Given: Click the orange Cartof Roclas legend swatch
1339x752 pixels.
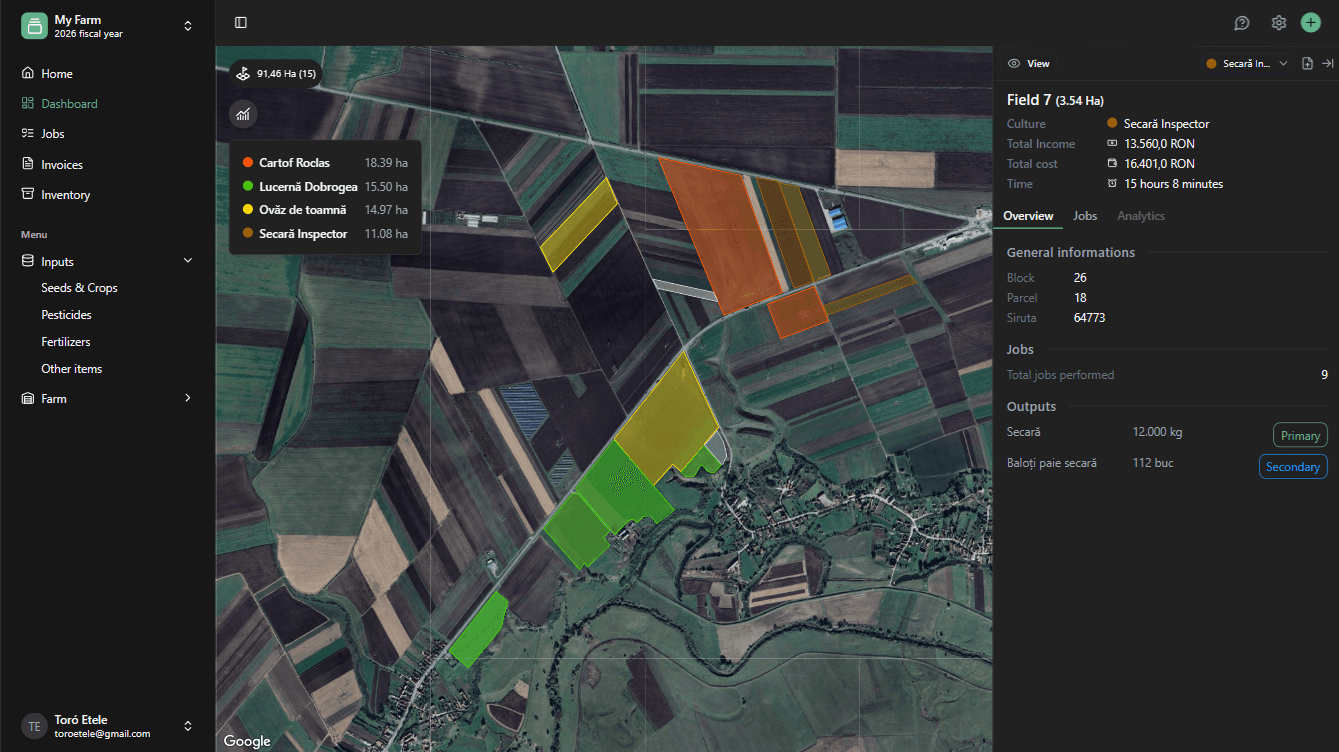Looking at the screenshot, I should (x=247, y=162).
